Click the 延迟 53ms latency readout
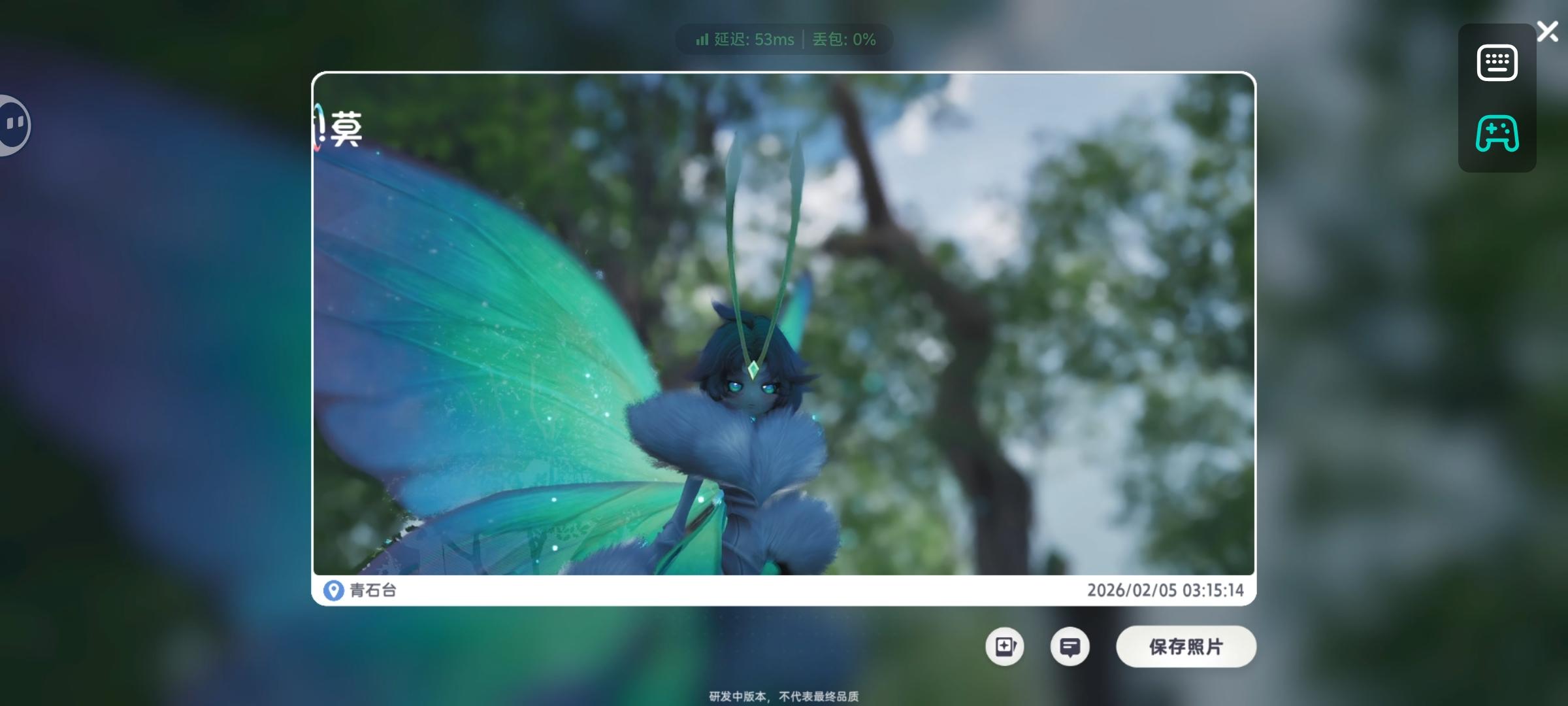This screenshot has height=706, width=1568. tap(753, 40)
